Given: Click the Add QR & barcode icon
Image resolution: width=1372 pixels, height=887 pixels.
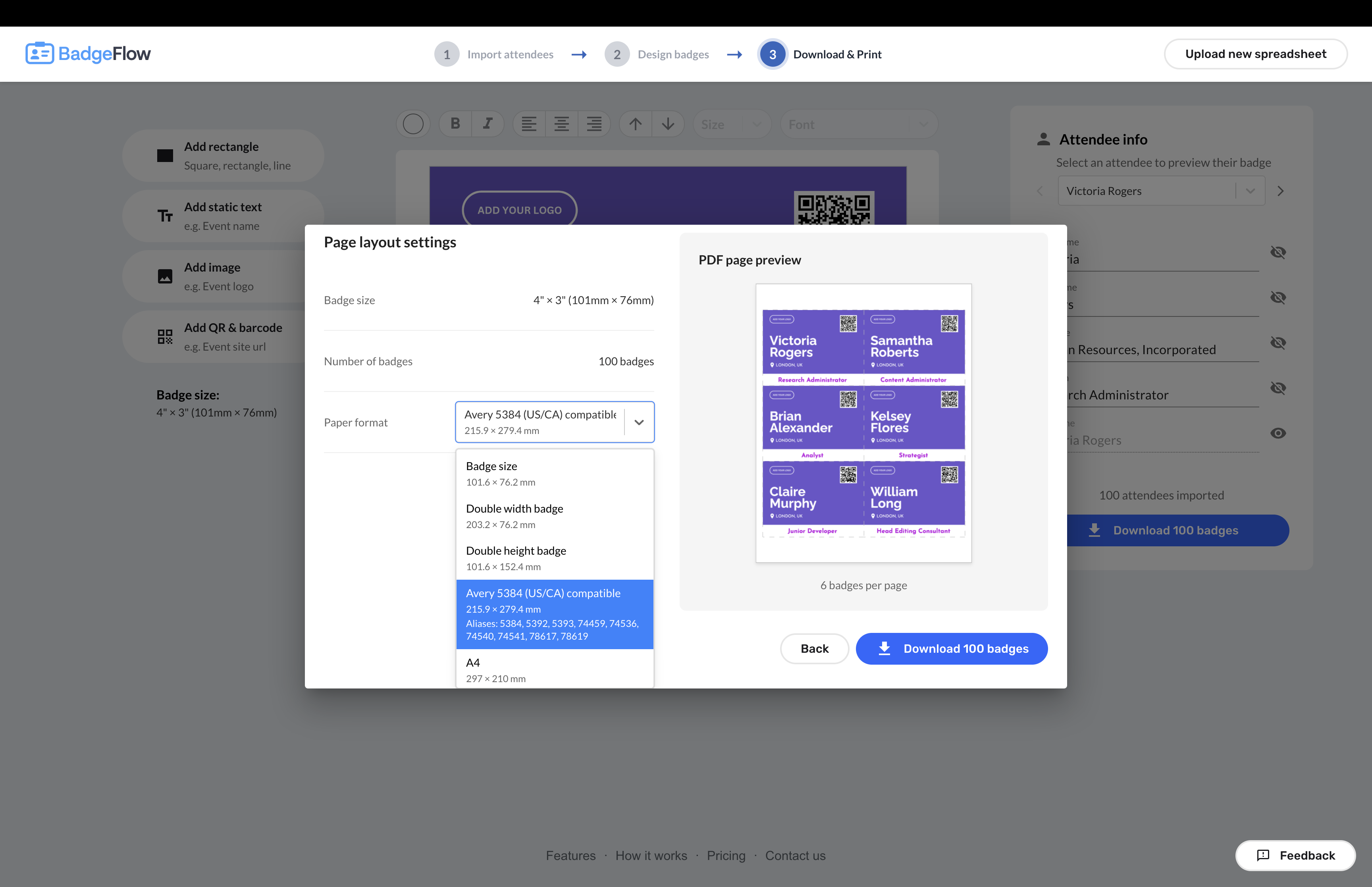Looking at the screenshot, I should point(165,337).
